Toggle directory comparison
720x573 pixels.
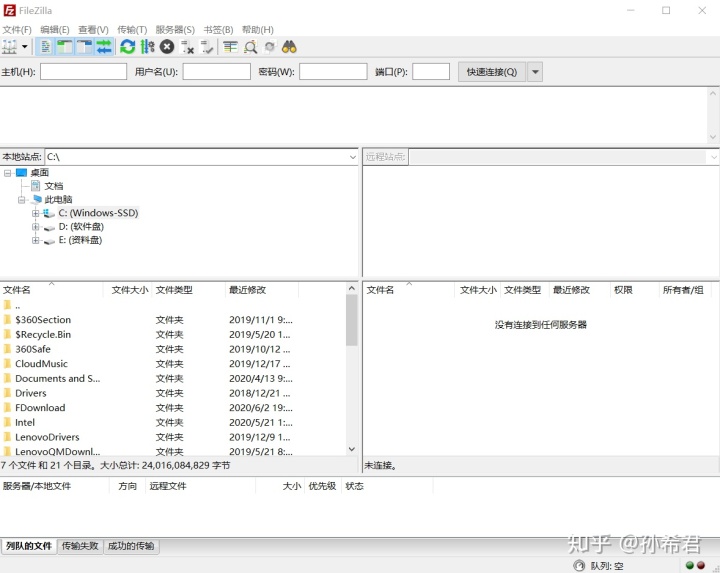click(250, 47)
